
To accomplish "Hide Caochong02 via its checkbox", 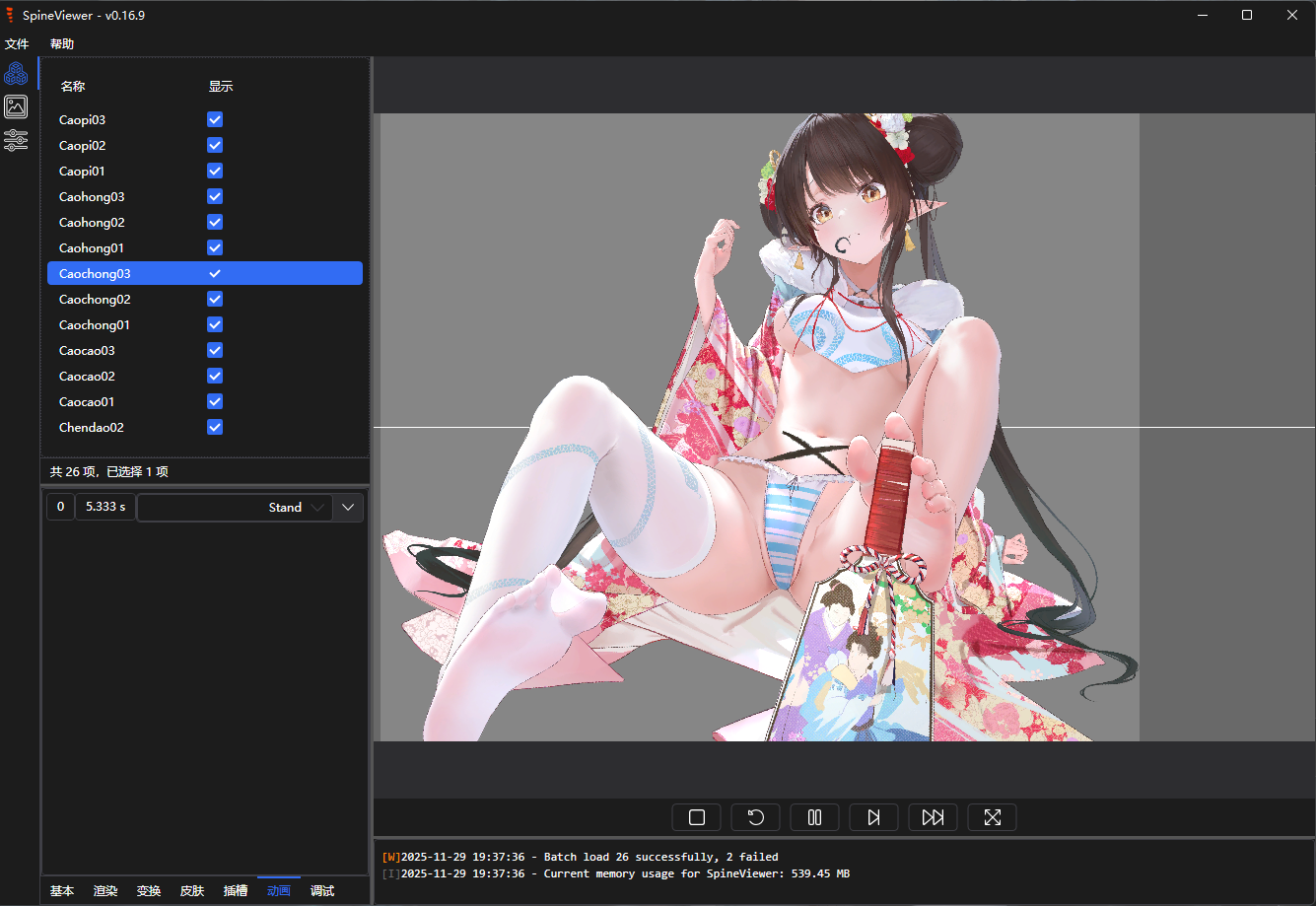I will click(215, 299).
